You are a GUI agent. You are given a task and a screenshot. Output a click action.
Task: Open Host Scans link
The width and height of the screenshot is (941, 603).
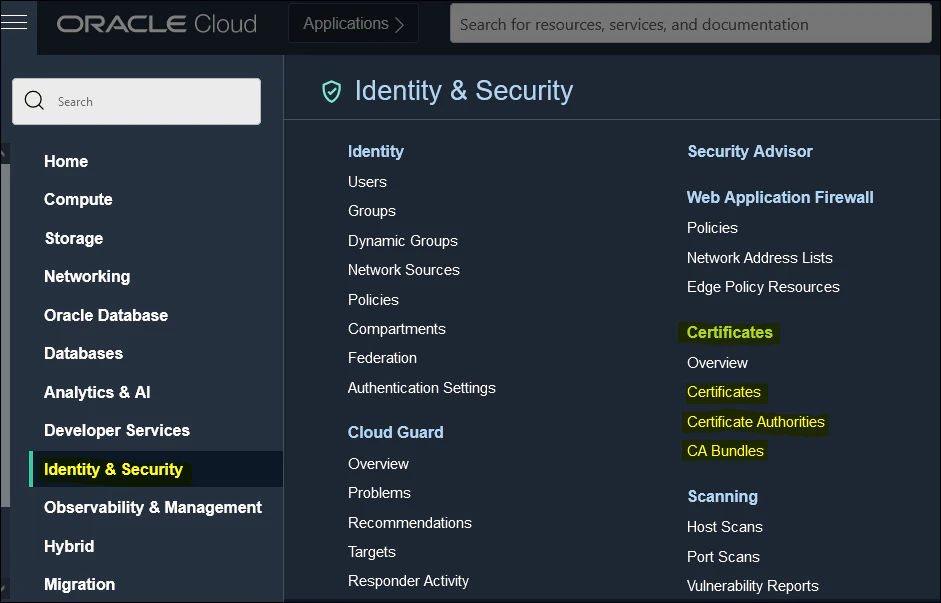pos(725,527)
